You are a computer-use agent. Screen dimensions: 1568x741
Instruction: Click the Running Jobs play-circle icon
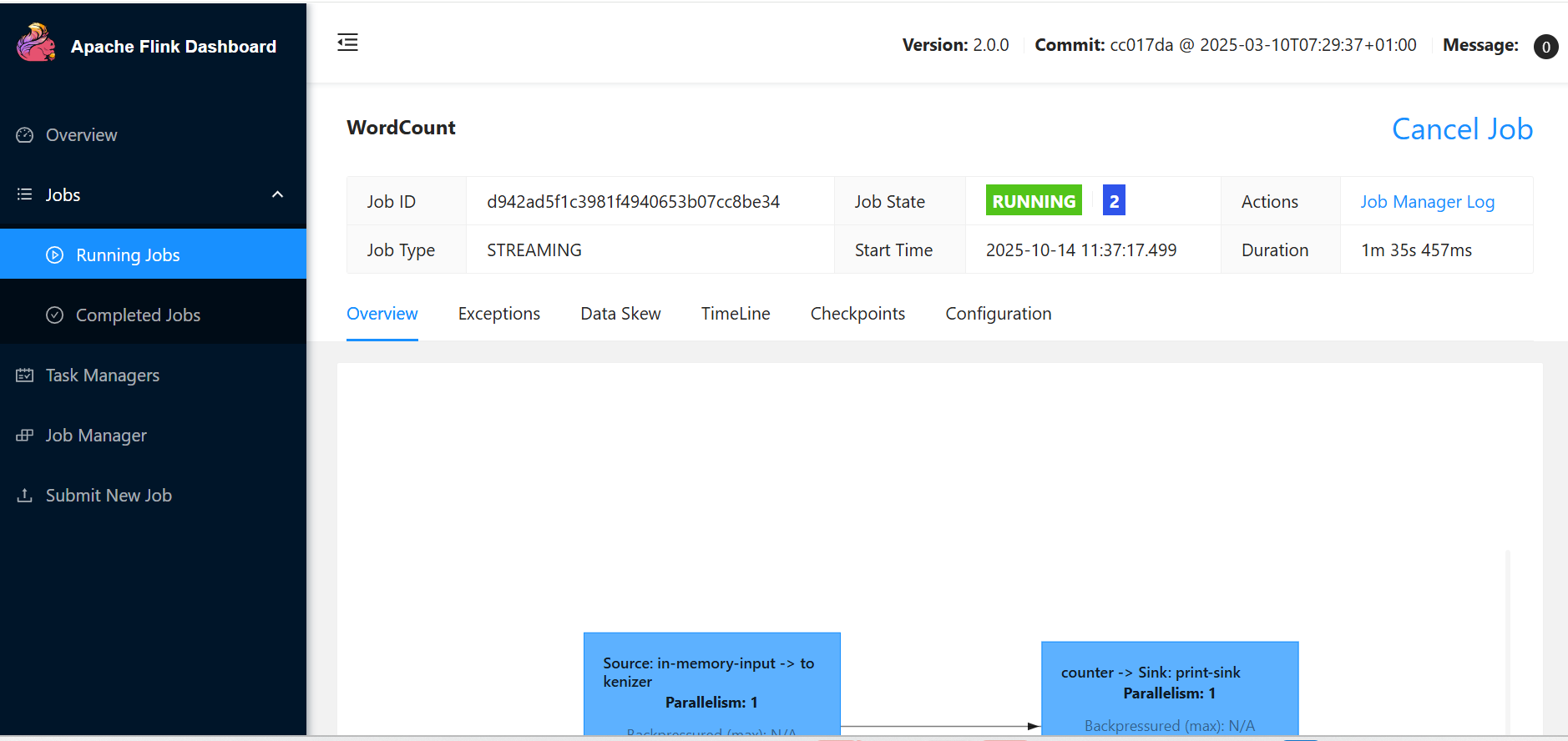[55, 255]
